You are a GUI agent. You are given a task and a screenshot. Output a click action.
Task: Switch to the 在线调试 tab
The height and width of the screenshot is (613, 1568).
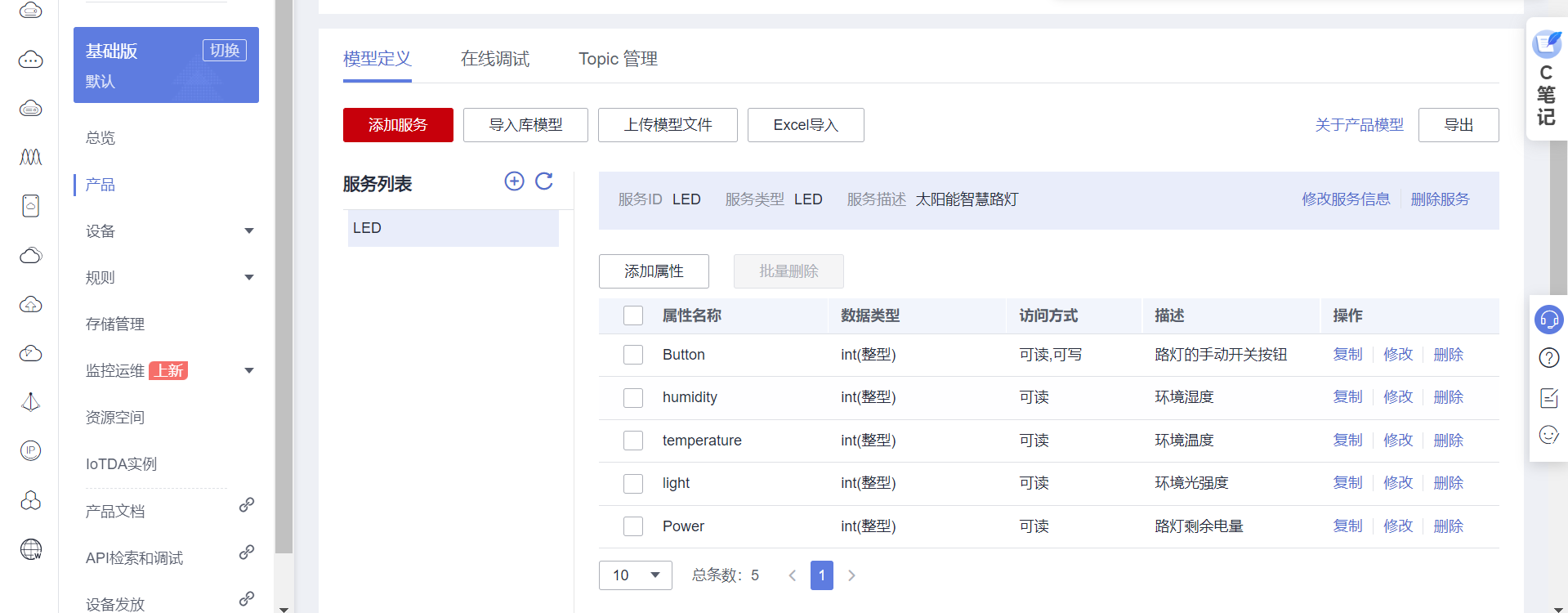[x=494, y=59]
